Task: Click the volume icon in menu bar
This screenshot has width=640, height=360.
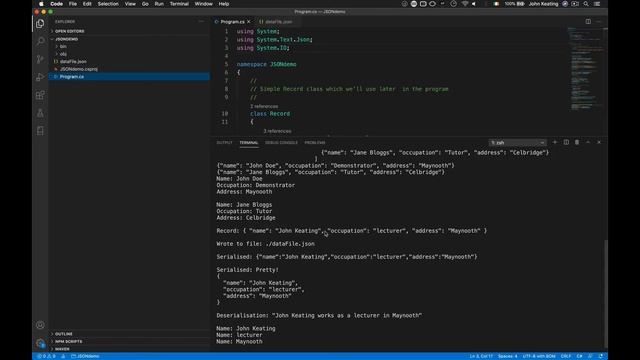Action: click(474, 4)
